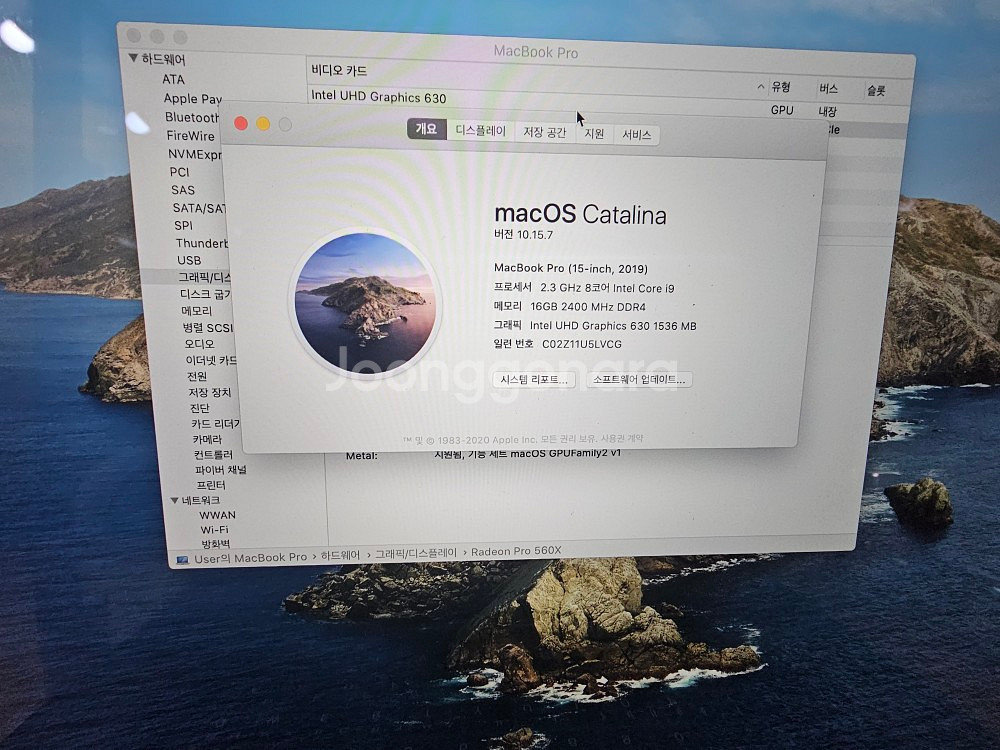Select 메모리 in the sidebar
The width and height of the screenshot is (1000, 750).
(196, 311)
